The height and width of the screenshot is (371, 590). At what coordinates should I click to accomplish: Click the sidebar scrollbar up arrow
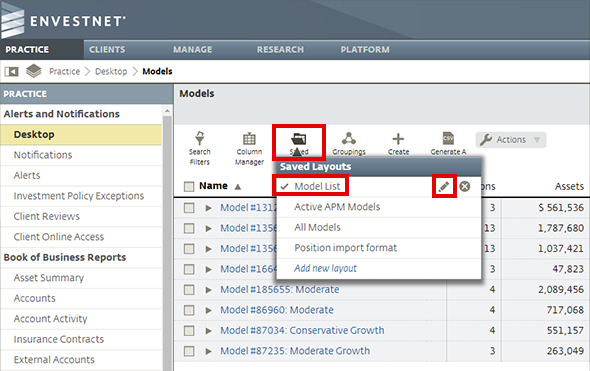167,111
